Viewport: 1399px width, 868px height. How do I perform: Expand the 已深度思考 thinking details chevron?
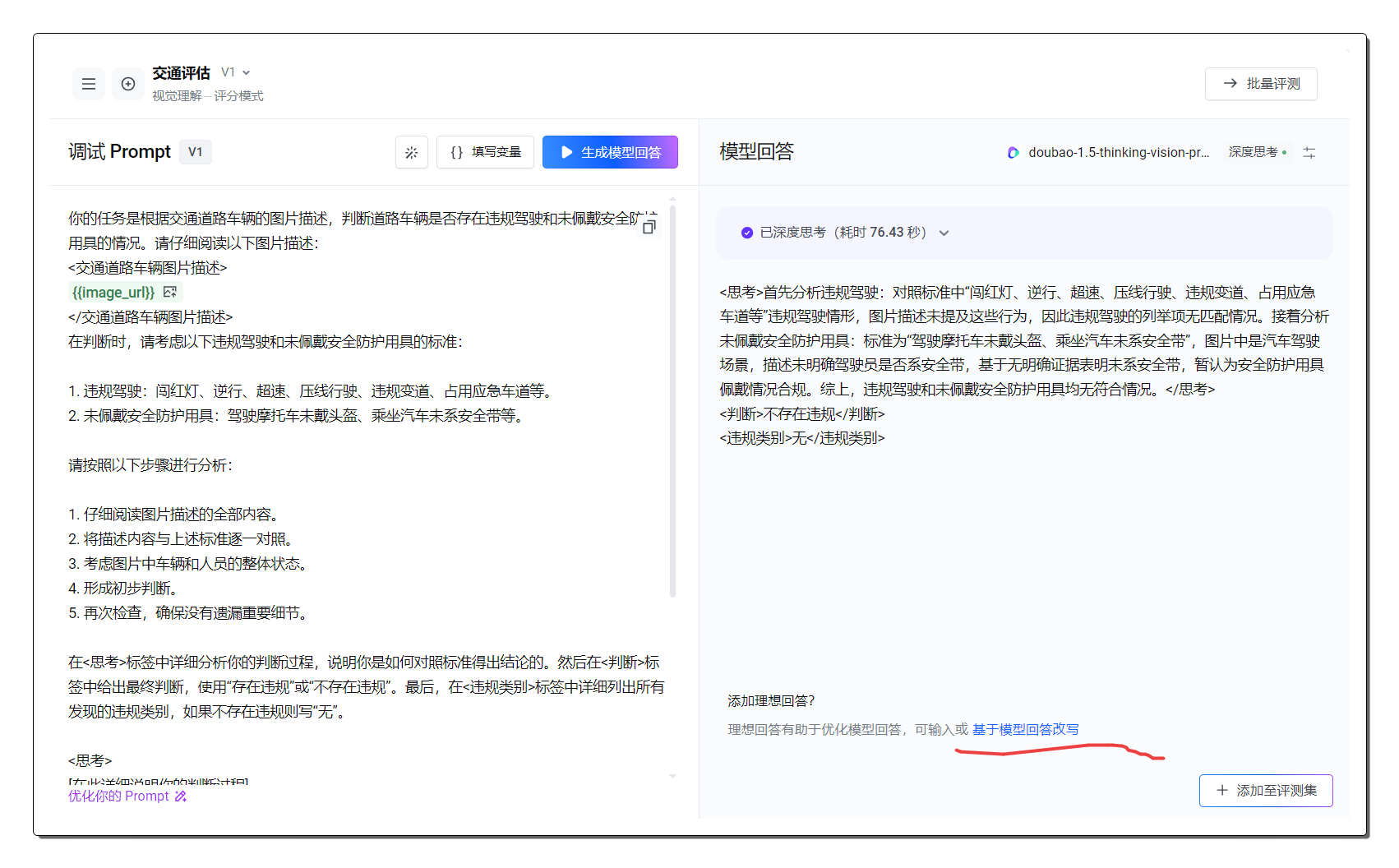tap(944, 233)
